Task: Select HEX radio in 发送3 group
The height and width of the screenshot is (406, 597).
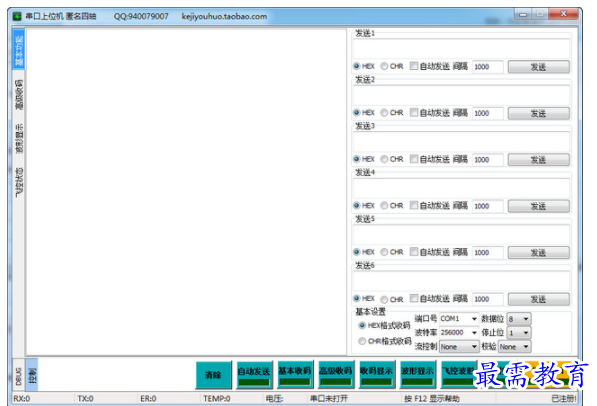Action: point(356,159)
